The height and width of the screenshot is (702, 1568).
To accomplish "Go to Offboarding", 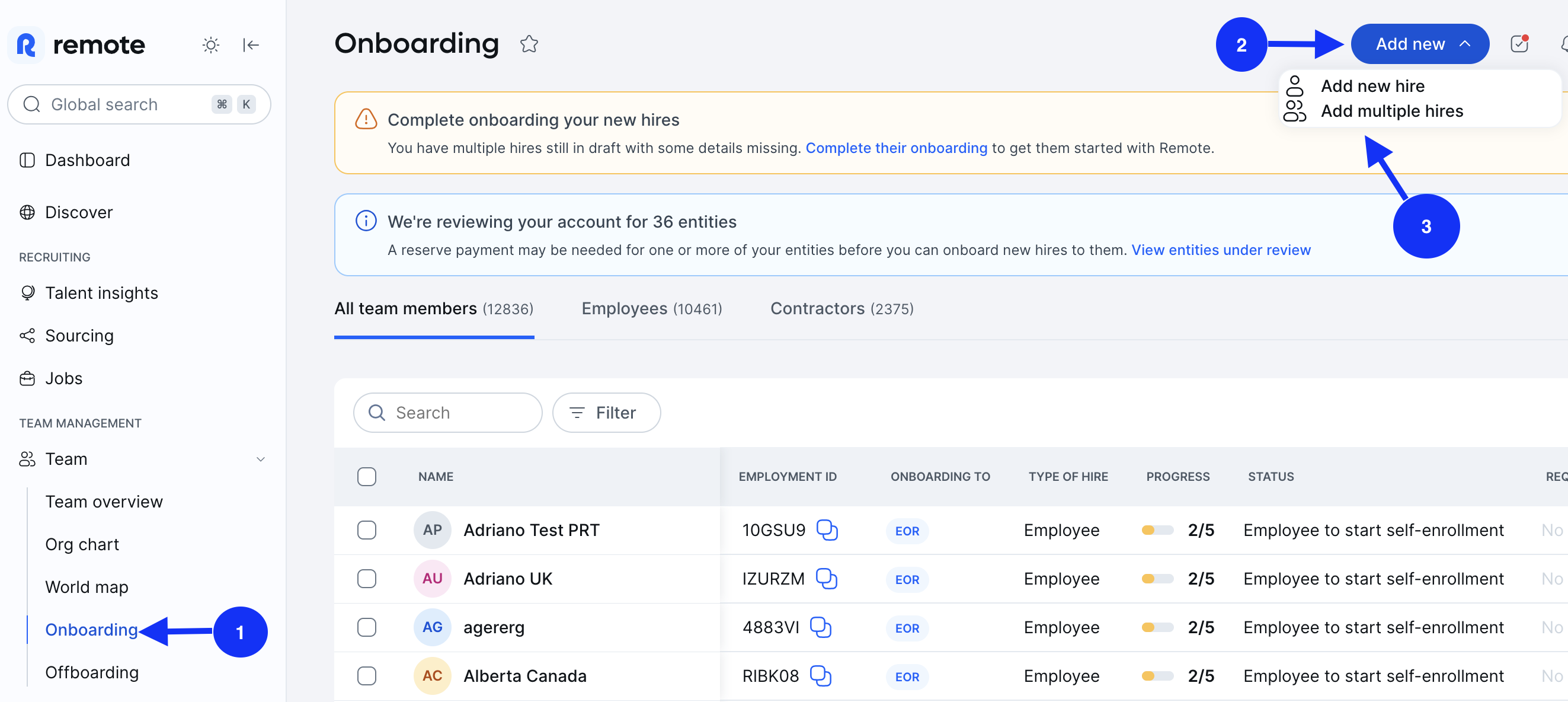I will tap(92, 672).
